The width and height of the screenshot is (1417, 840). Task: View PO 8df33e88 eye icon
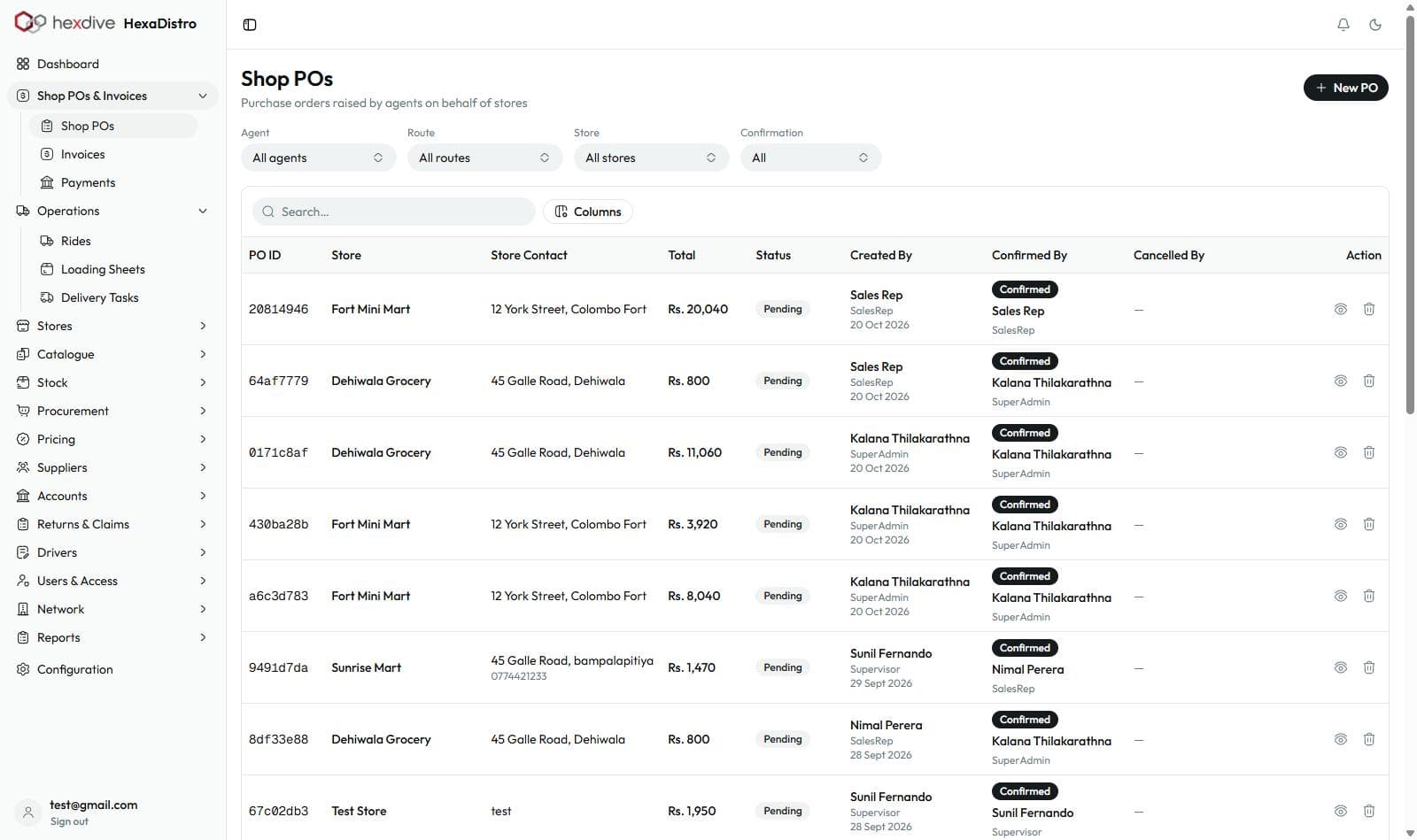coord(1341,739)
